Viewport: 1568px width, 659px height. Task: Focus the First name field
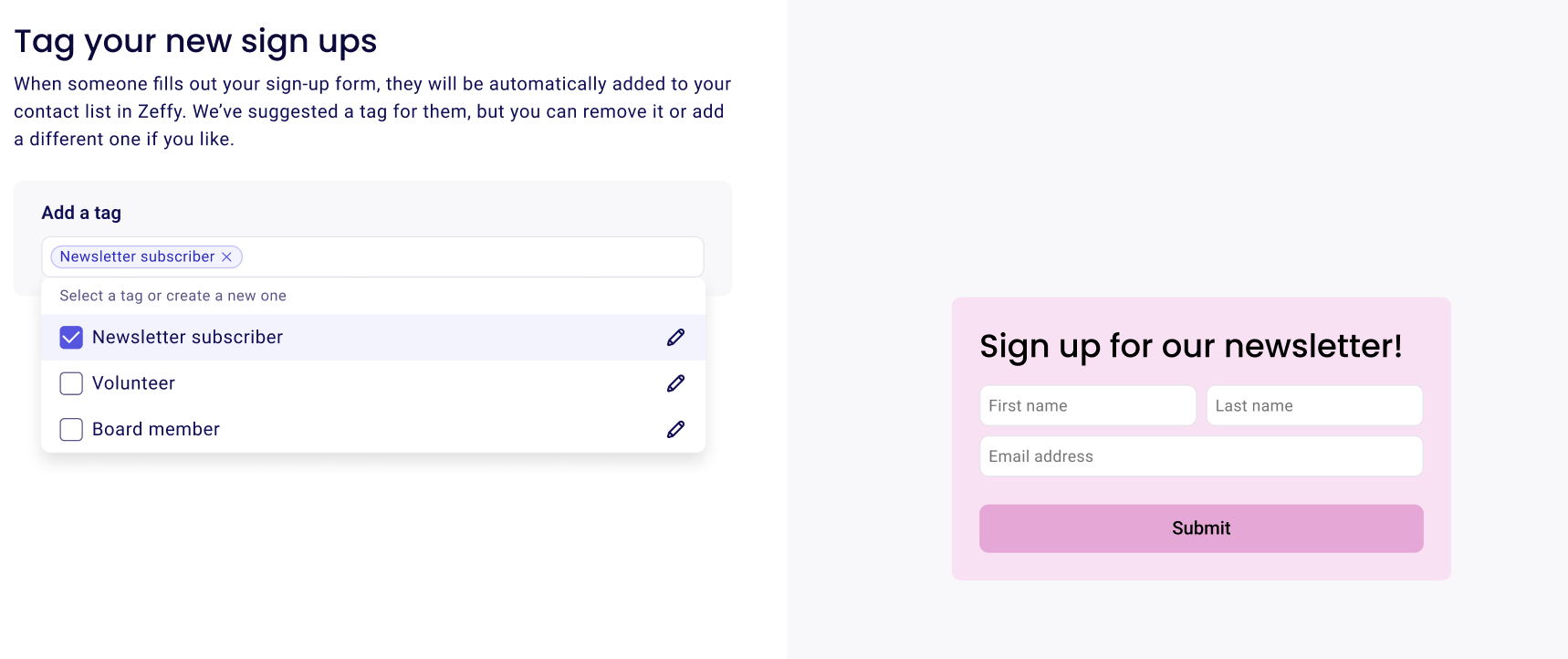(x=1088, y=405)
